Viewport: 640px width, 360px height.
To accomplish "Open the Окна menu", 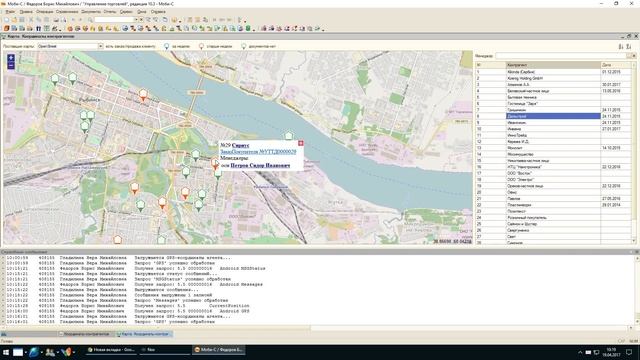I will 141,12.
